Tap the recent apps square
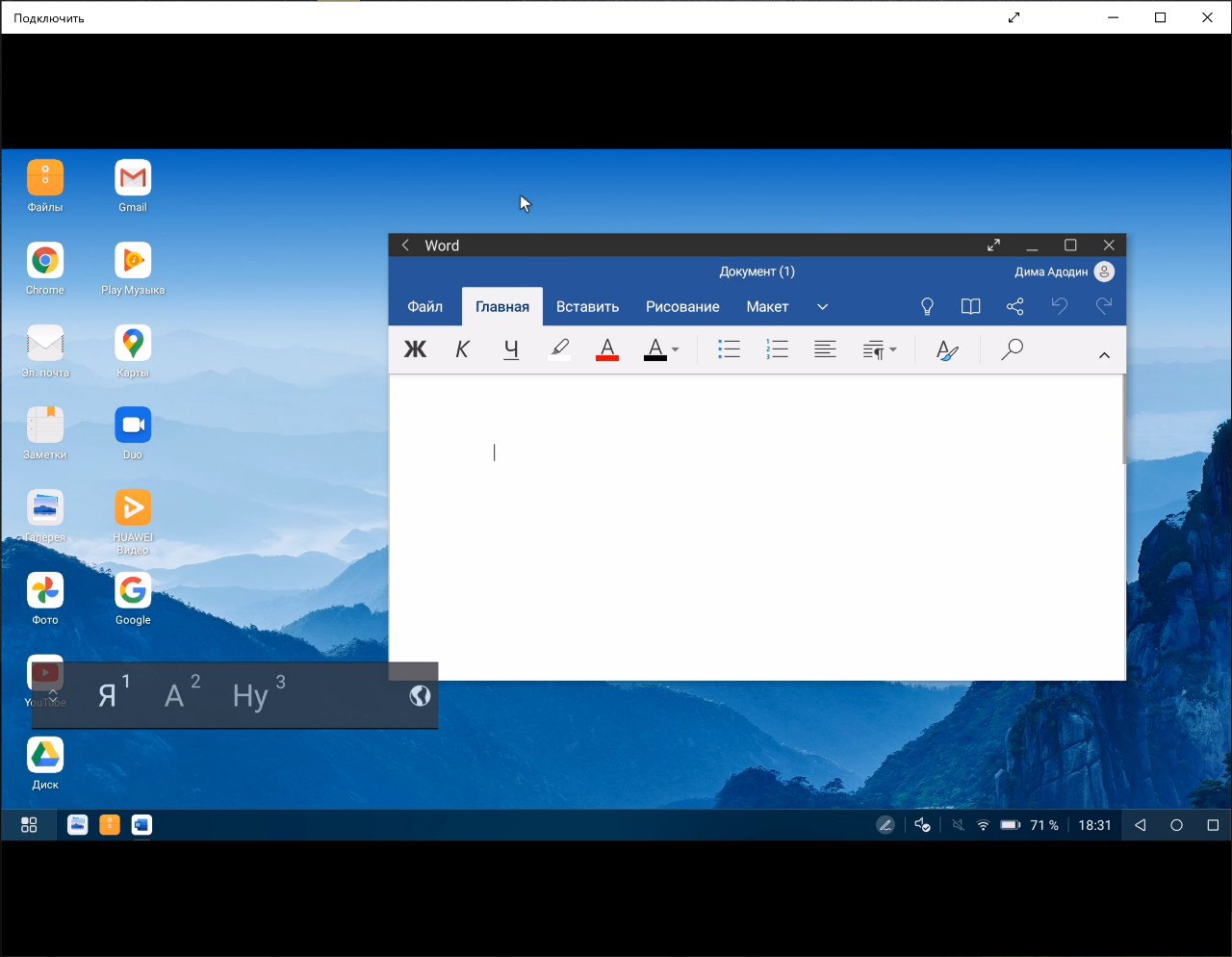This screenshot has width=1232, height=957. 1213,825
